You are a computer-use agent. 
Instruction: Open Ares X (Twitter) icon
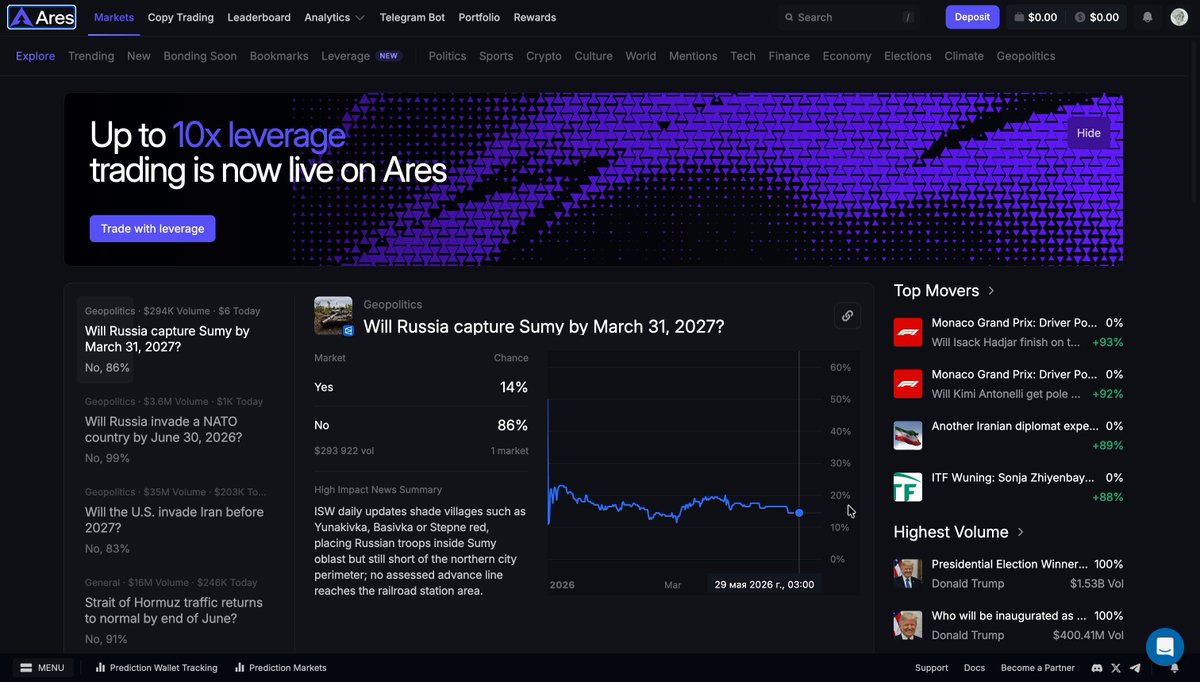click(x=1116, y=668)
